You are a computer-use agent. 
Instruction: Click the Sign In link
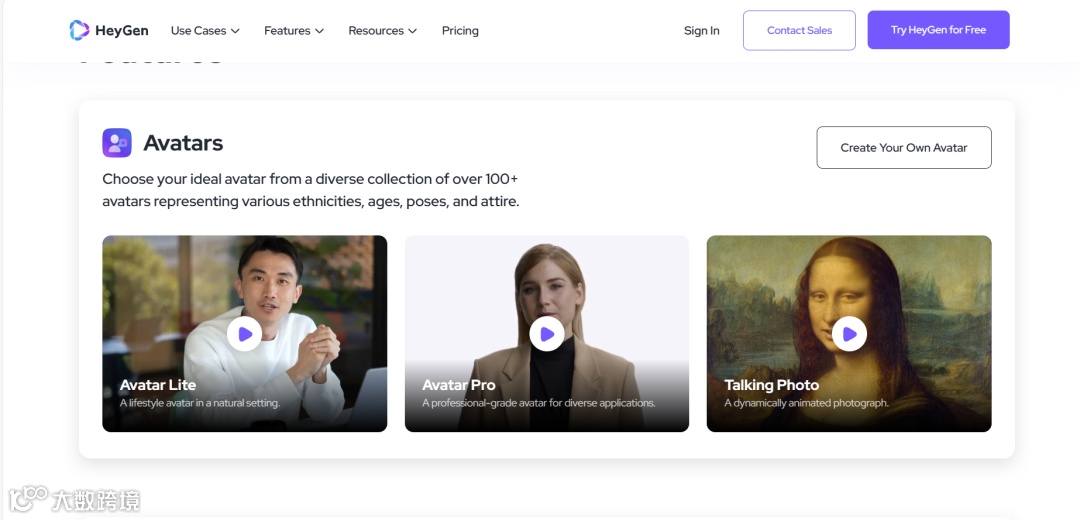(x=702, y=30)
